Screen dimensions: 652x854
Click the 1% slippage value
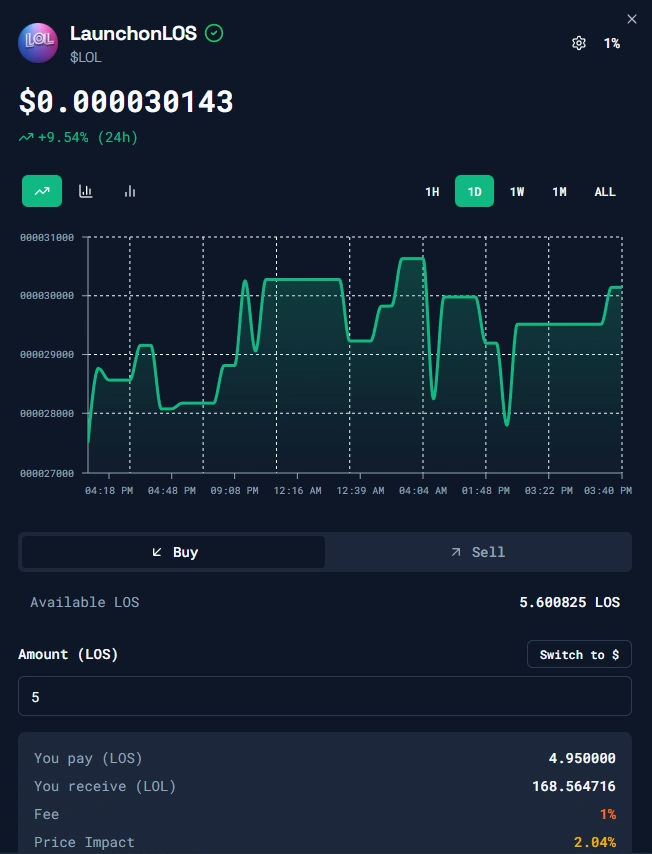click(x=611, y=43)
